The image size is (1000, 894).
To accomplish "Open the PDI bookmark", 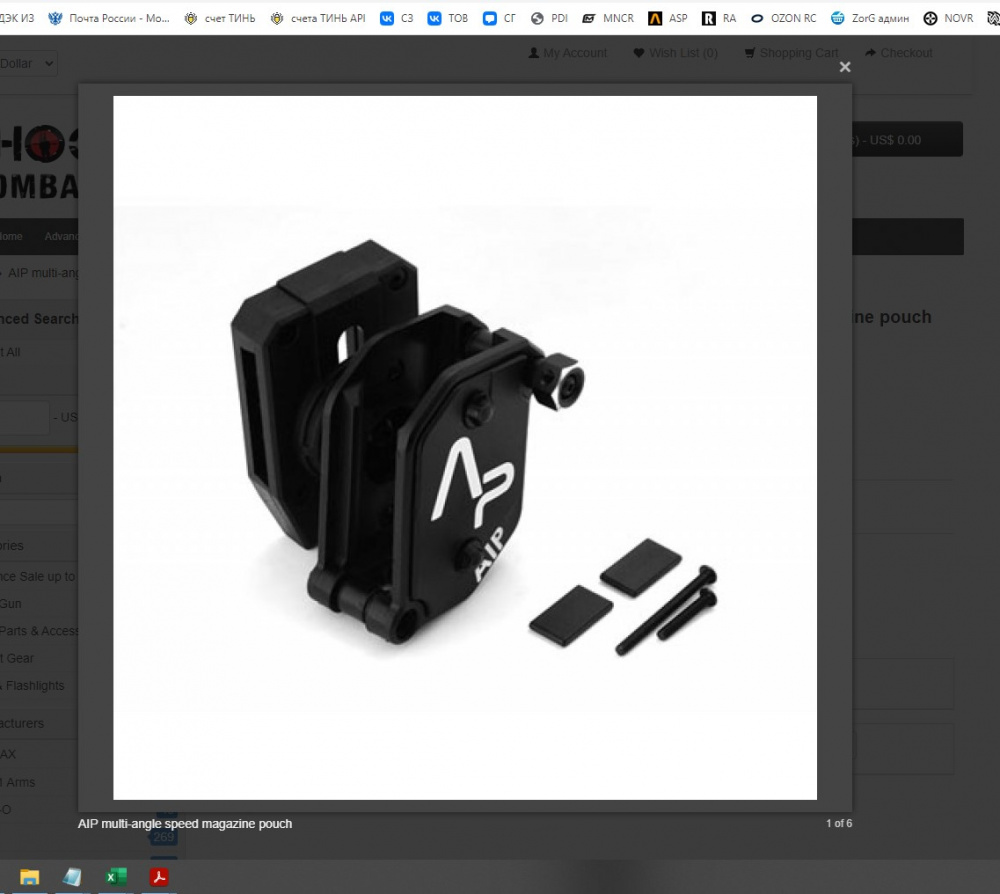I will (x=549, y=18).
